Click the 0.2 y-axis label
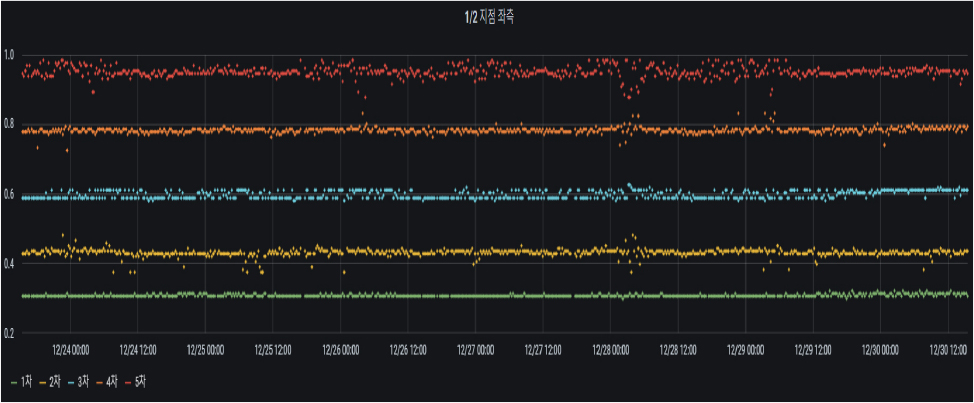This screenshot has height=403, width=974. coord(11,333)
